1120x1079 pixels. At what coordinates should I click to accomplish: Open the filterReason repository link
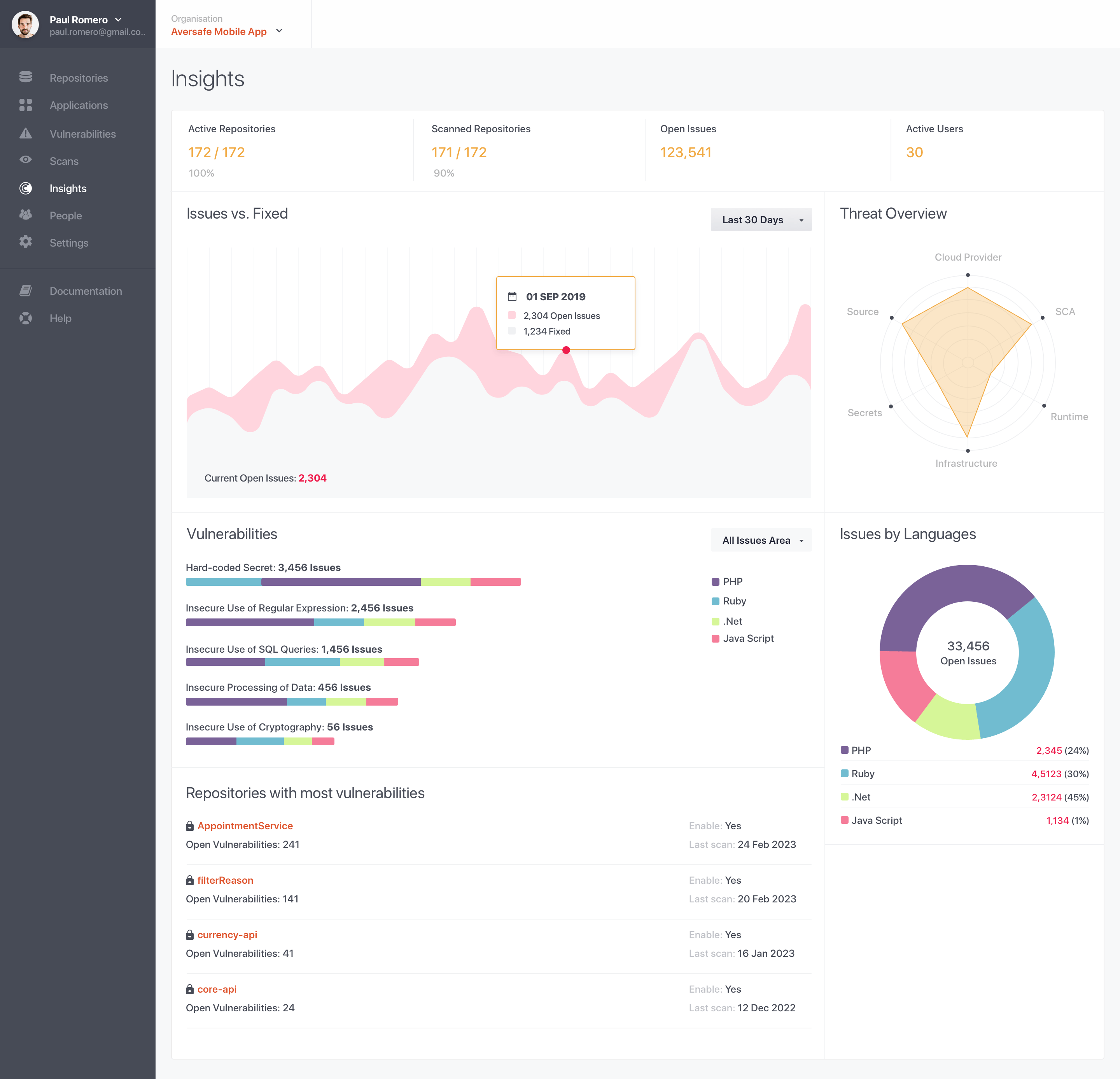pos(225,881)
